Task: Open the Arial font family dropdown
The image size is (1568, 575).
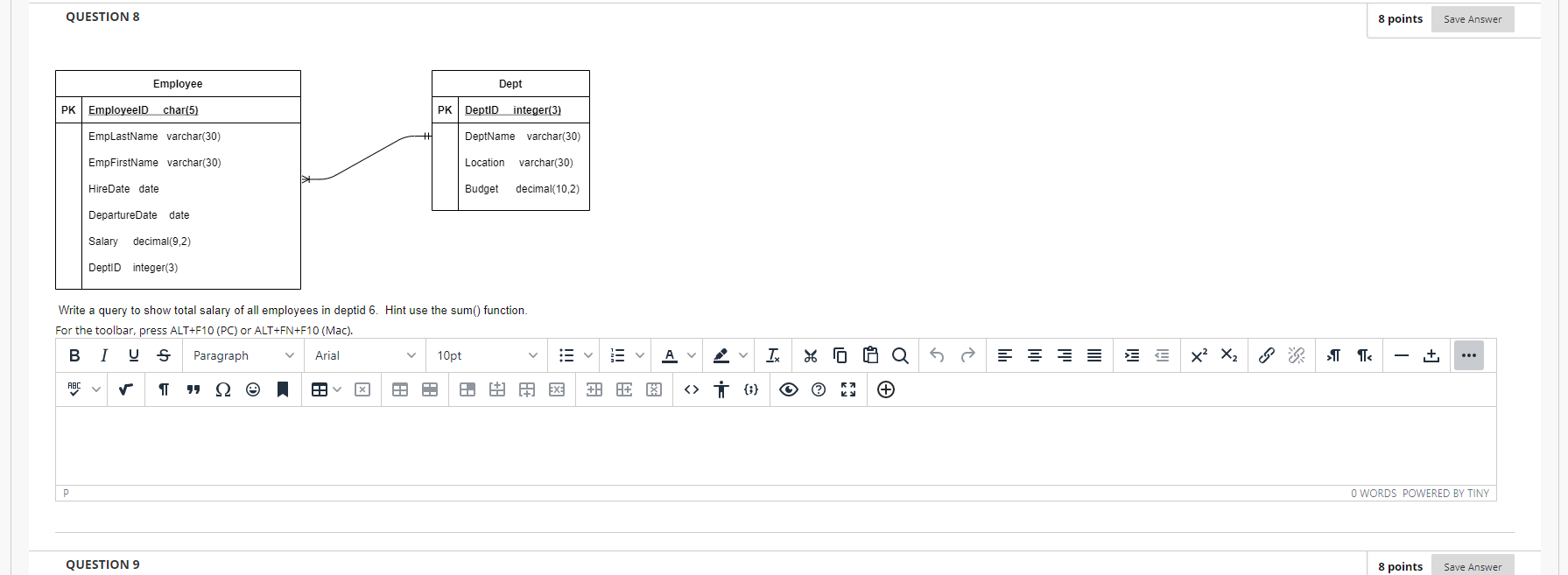Action: point(365,355)
